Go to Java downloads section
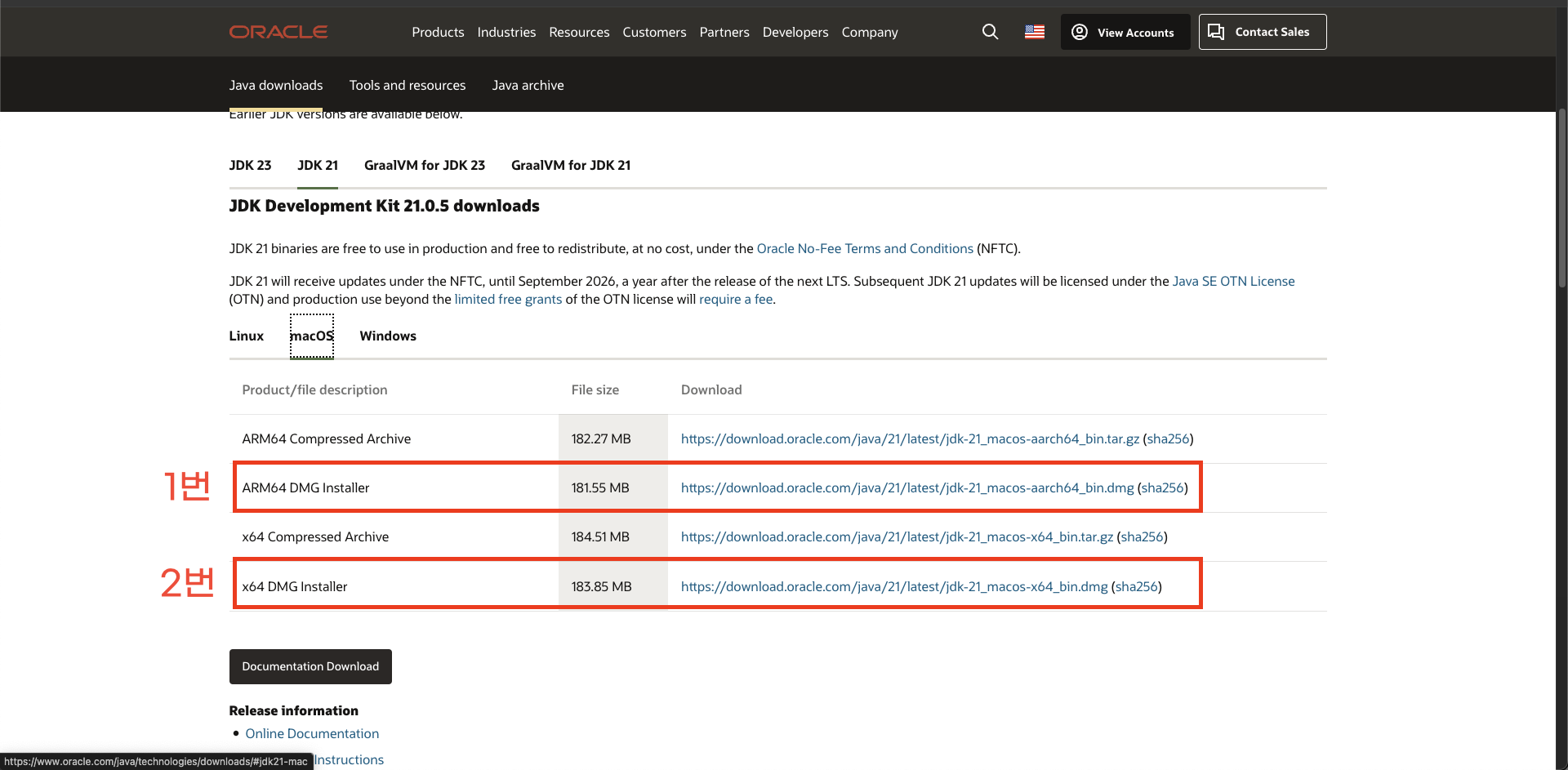Viewport: 1568px width, 770px height. (x=276, y=85)
